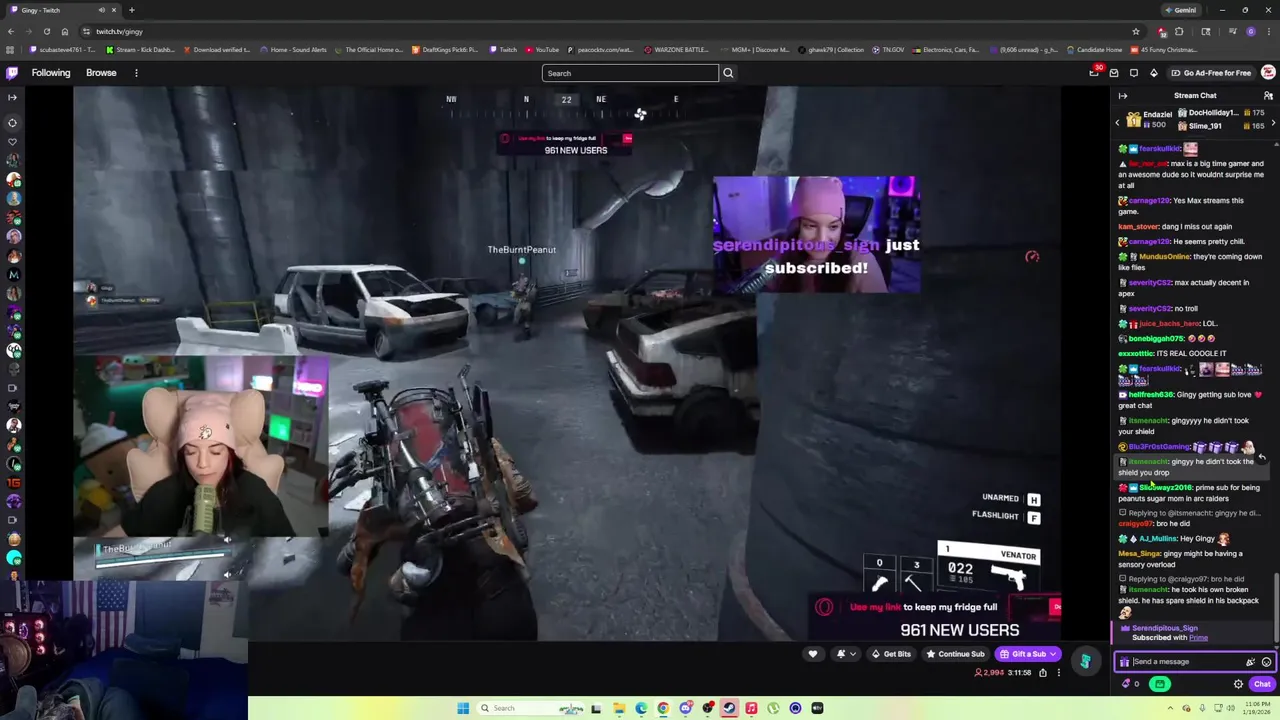Click the green S channel extension icon
Viewport: 1280px width, 720px height.
[1085, 661]
